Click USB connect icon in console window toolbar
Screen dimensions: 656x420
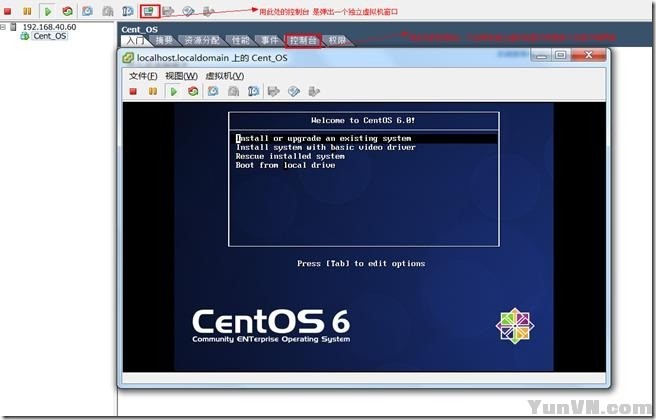coord(314,91)
